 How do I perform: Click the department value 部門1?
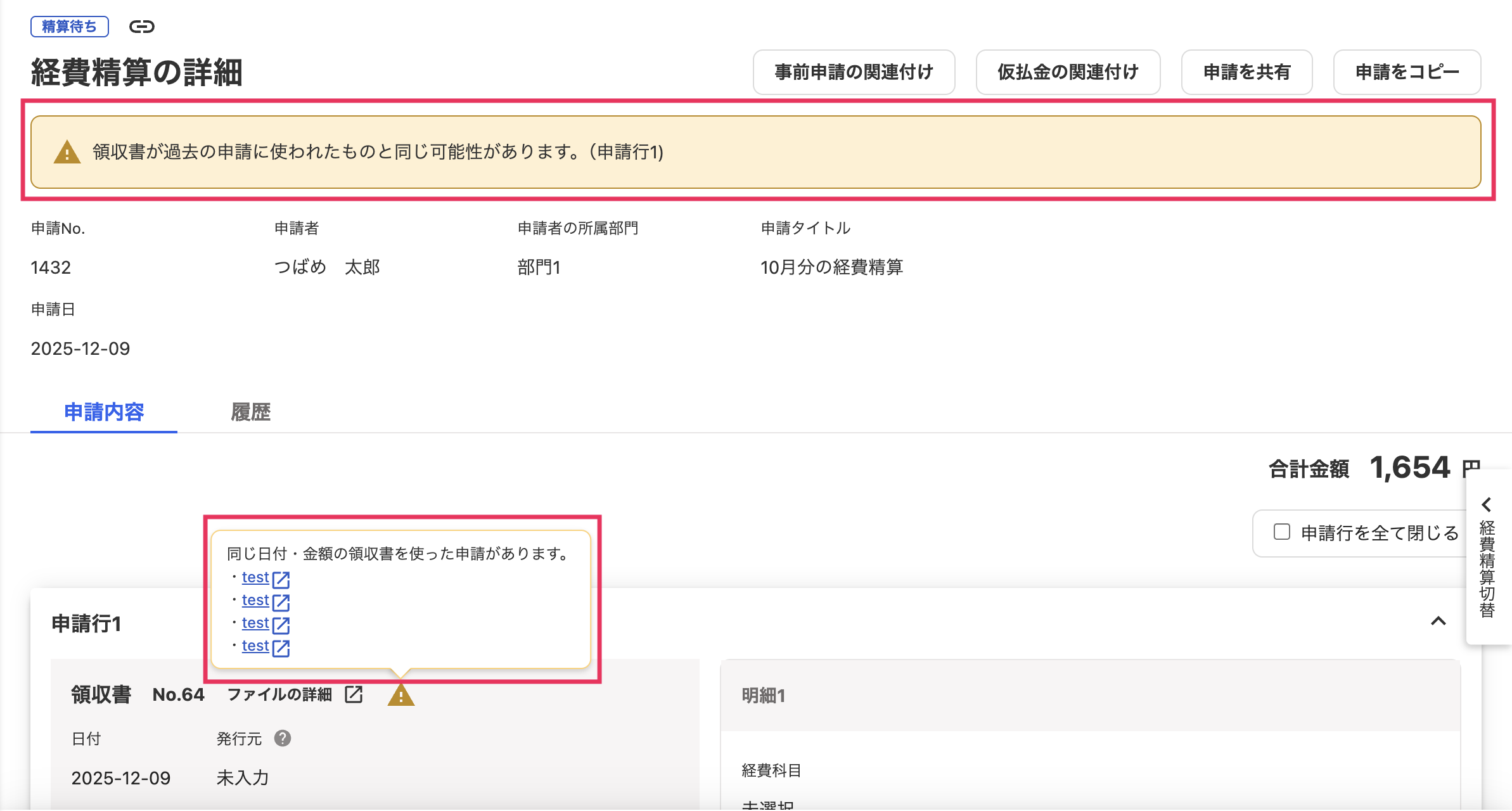[539, 267]
